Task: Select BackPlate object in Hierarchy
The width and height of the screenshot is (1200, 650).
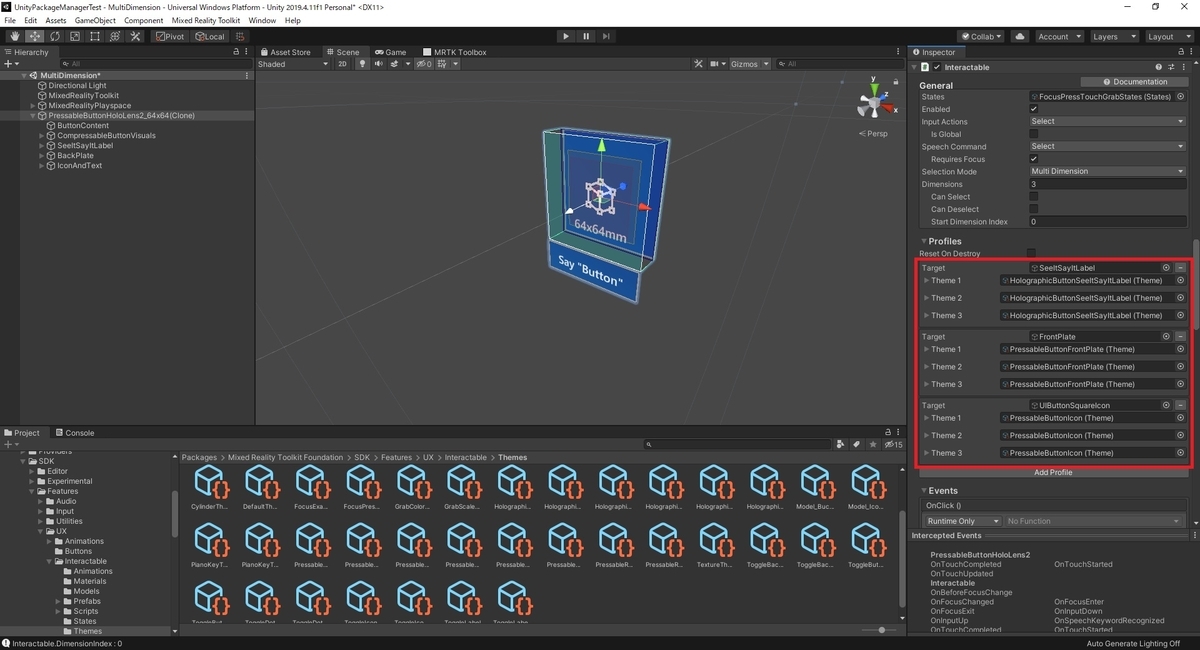Action: pyautogui.click(x=75, y=156)
